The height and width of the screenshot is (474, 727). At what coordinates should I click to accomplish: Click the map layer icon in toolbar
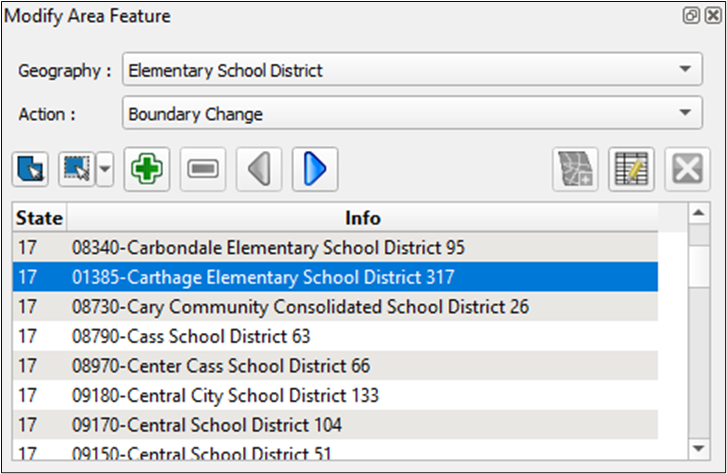pyautogui.click(x=575, y=169)
